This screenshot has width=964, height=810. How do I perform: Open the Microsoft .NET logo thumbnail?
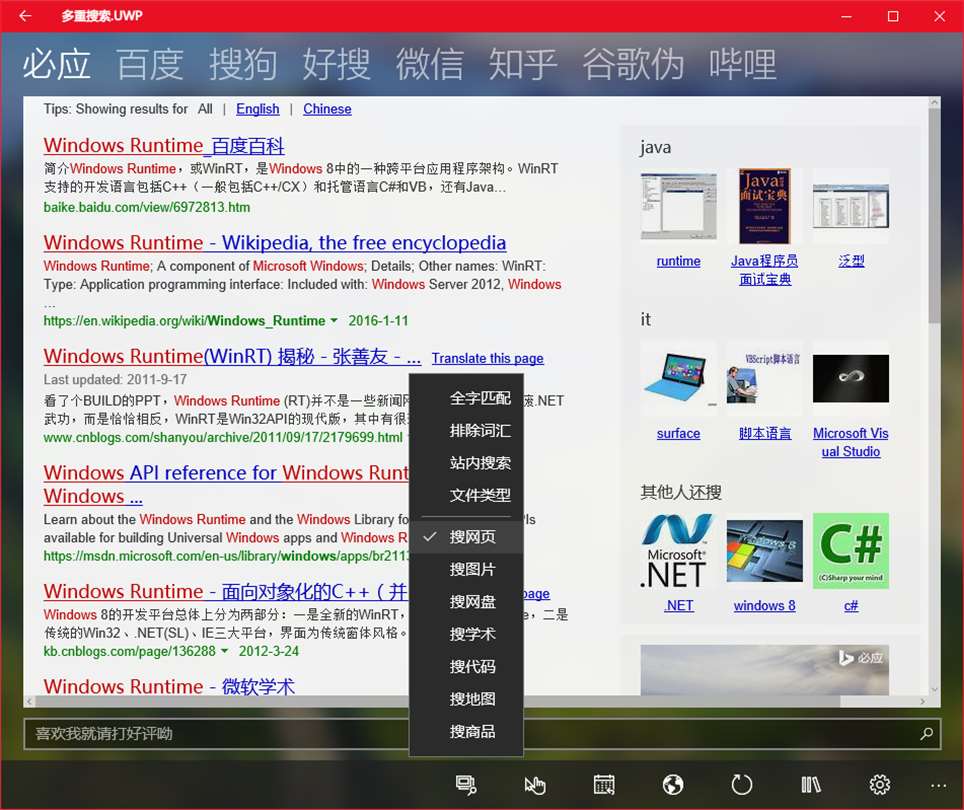[678, 551]
